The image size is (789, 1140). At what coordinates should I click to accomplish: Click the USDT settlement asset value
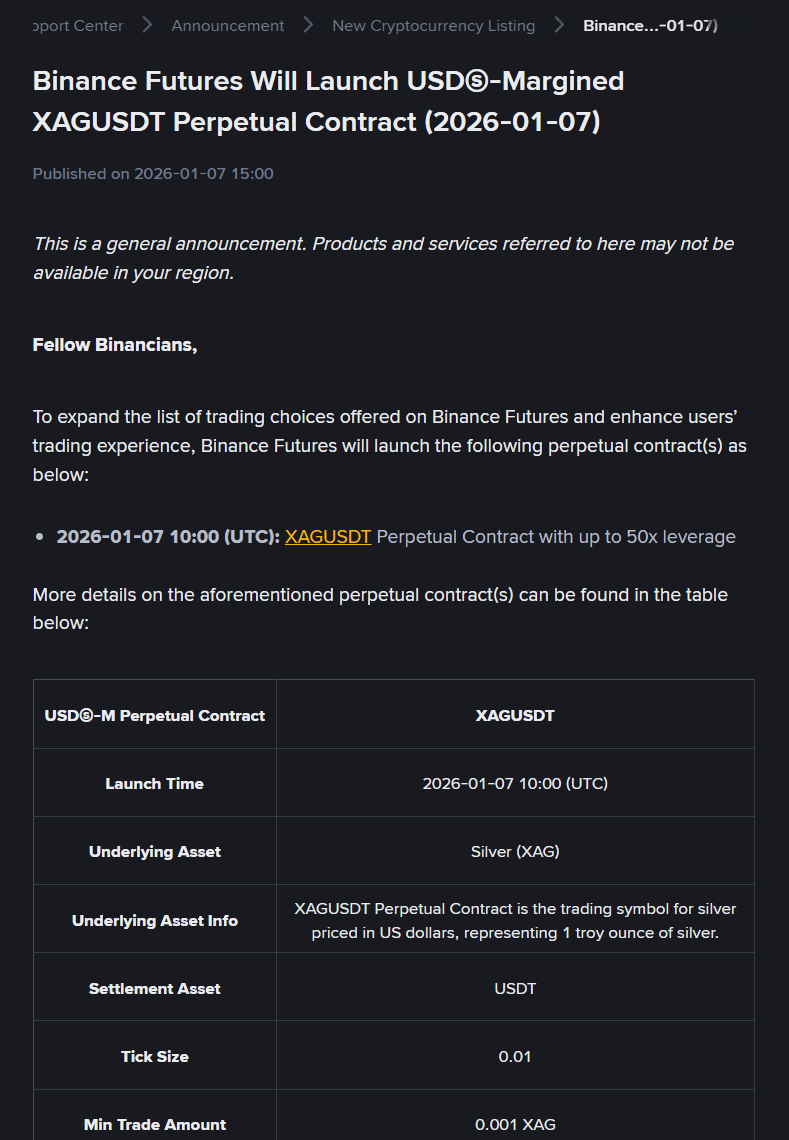tap(515, 988)
